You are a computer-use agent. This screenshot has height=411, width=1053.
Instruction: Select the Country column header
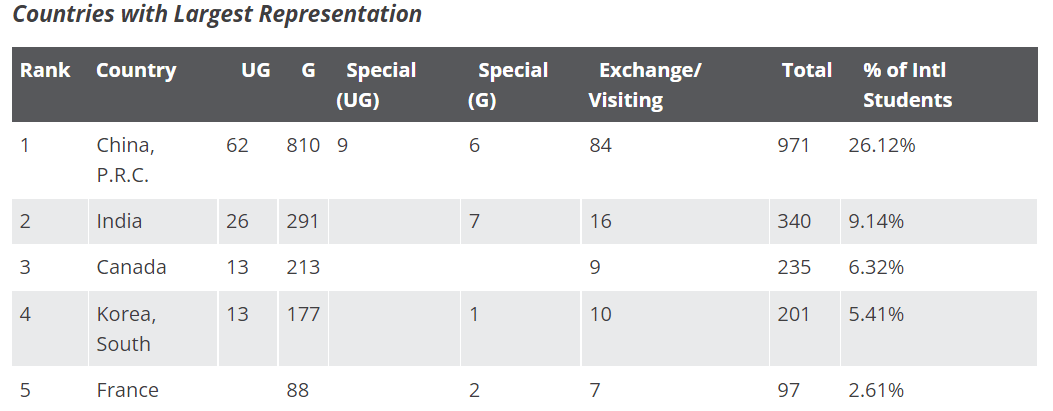point(136,70)
